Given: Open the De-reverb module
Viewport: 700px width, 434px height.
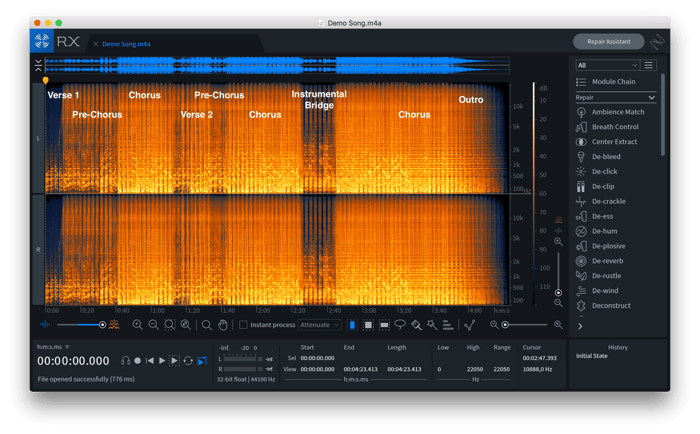Looking at the screenshot, I should (x=600, y=261).
